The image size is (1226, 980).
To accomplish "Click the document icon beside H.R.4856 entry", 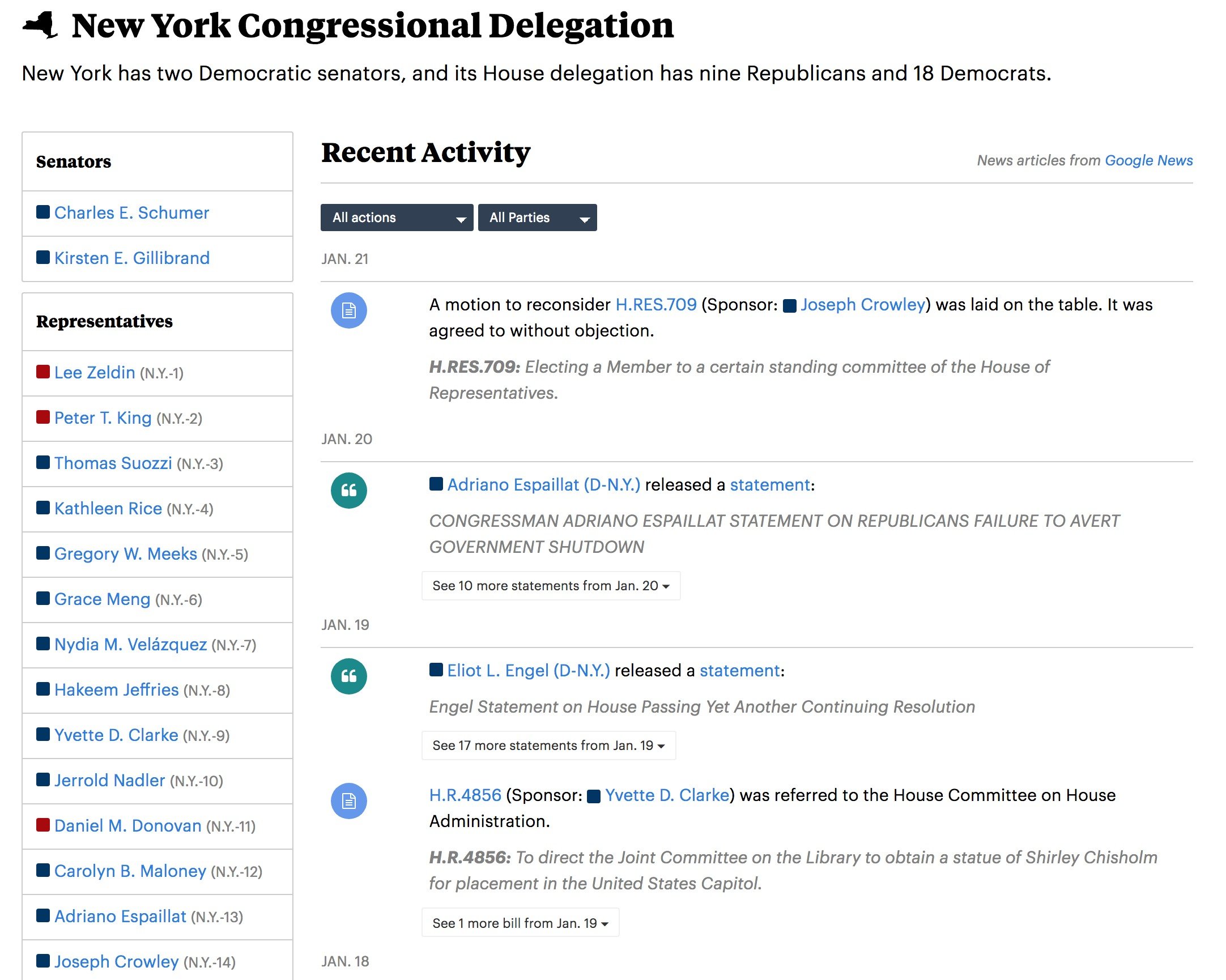I will 348,801.
